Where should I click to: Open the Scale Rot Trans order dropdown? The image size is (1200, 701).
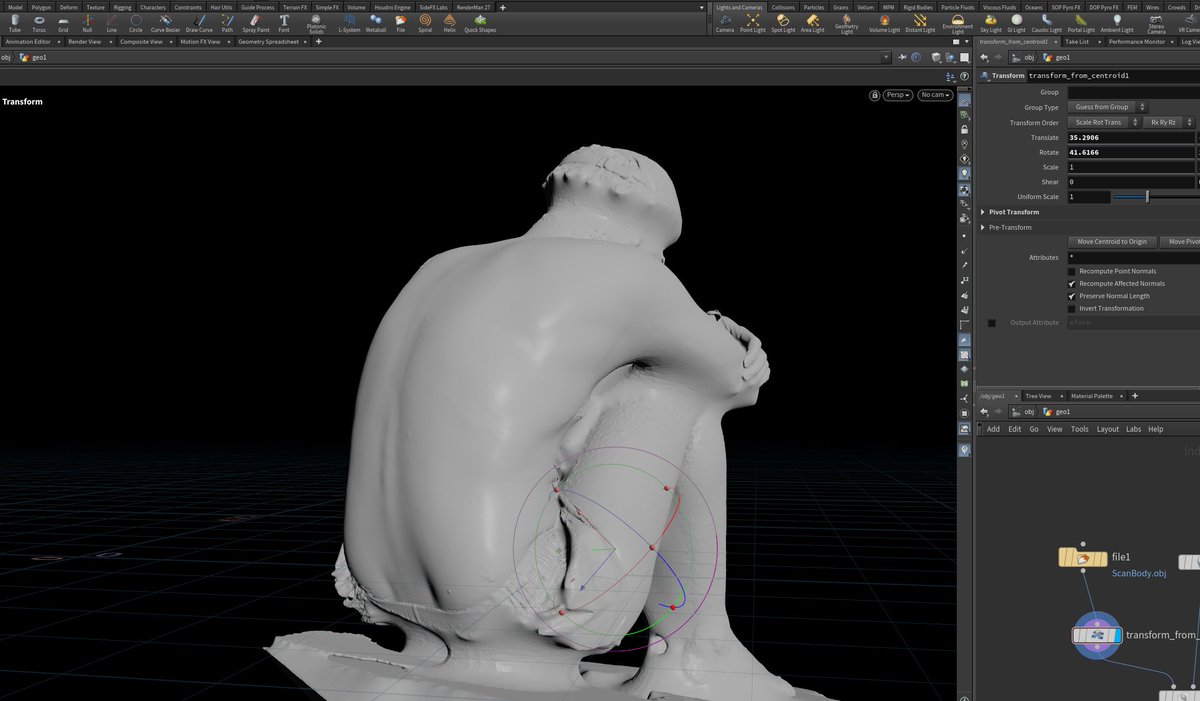pyautogui.click(x=1104, y=122)
